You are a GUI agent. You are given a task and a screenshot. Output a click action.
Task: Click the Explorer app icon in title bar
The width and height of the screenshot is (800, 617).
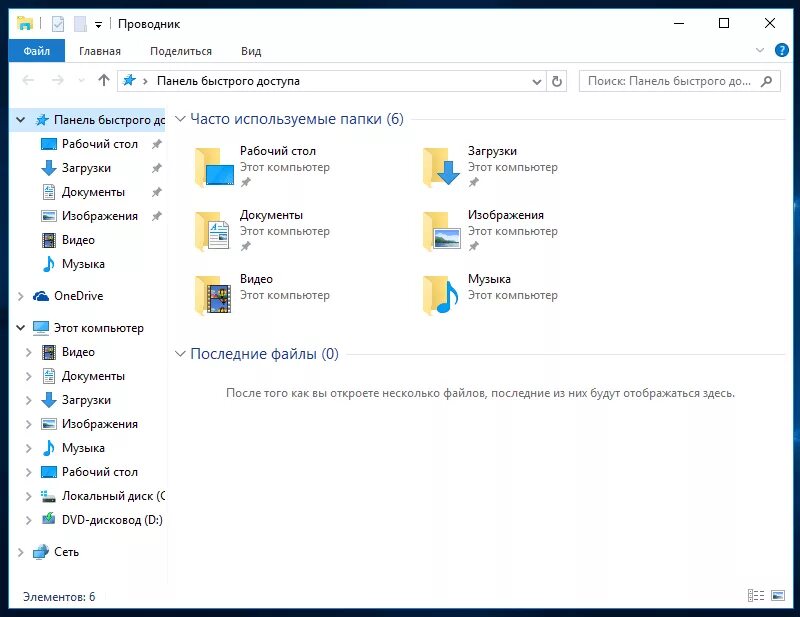pyautogui.click(x=24, y=23)
